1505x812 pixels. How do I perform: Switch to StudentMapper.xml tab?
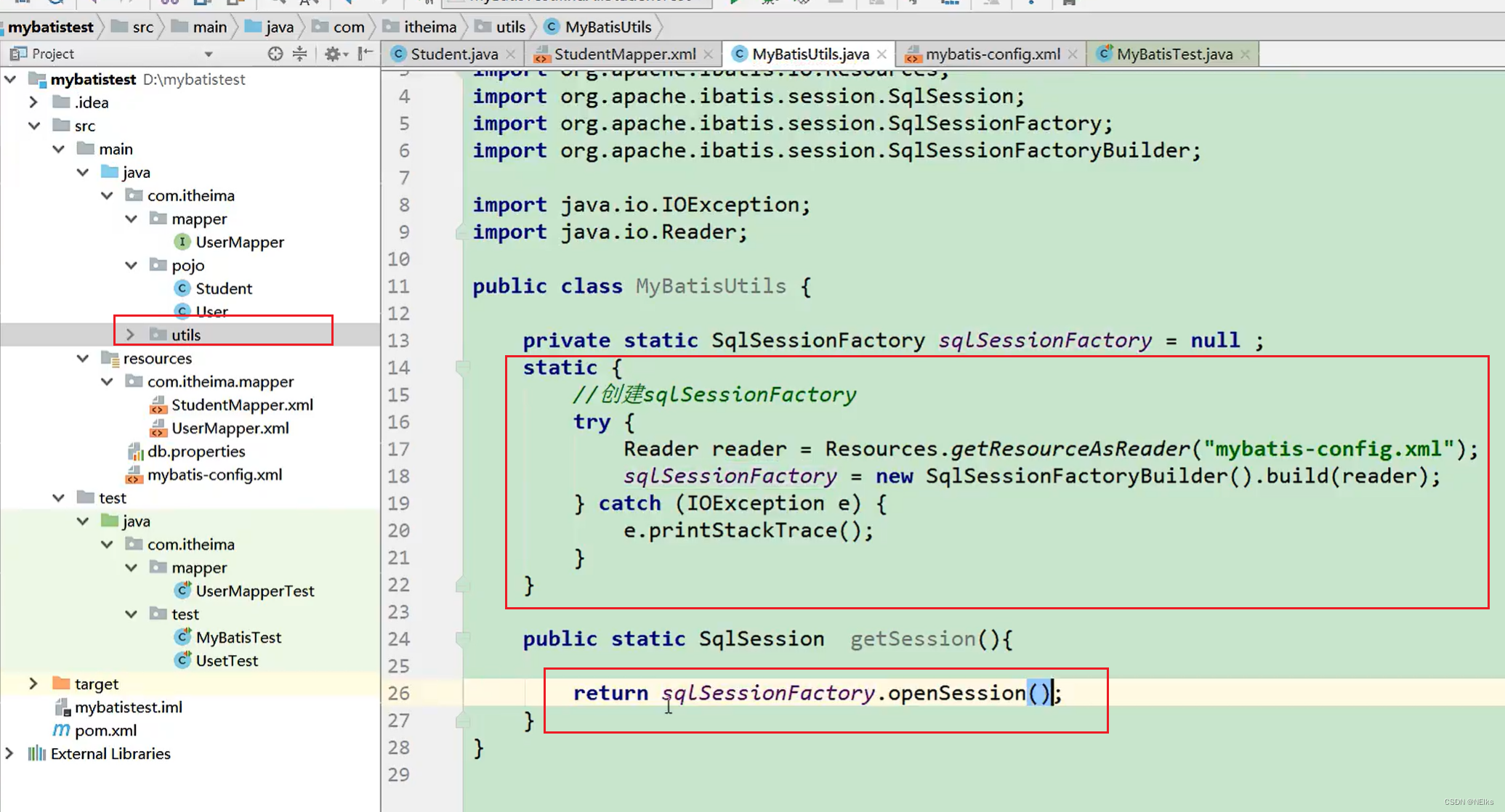point(624,54)
